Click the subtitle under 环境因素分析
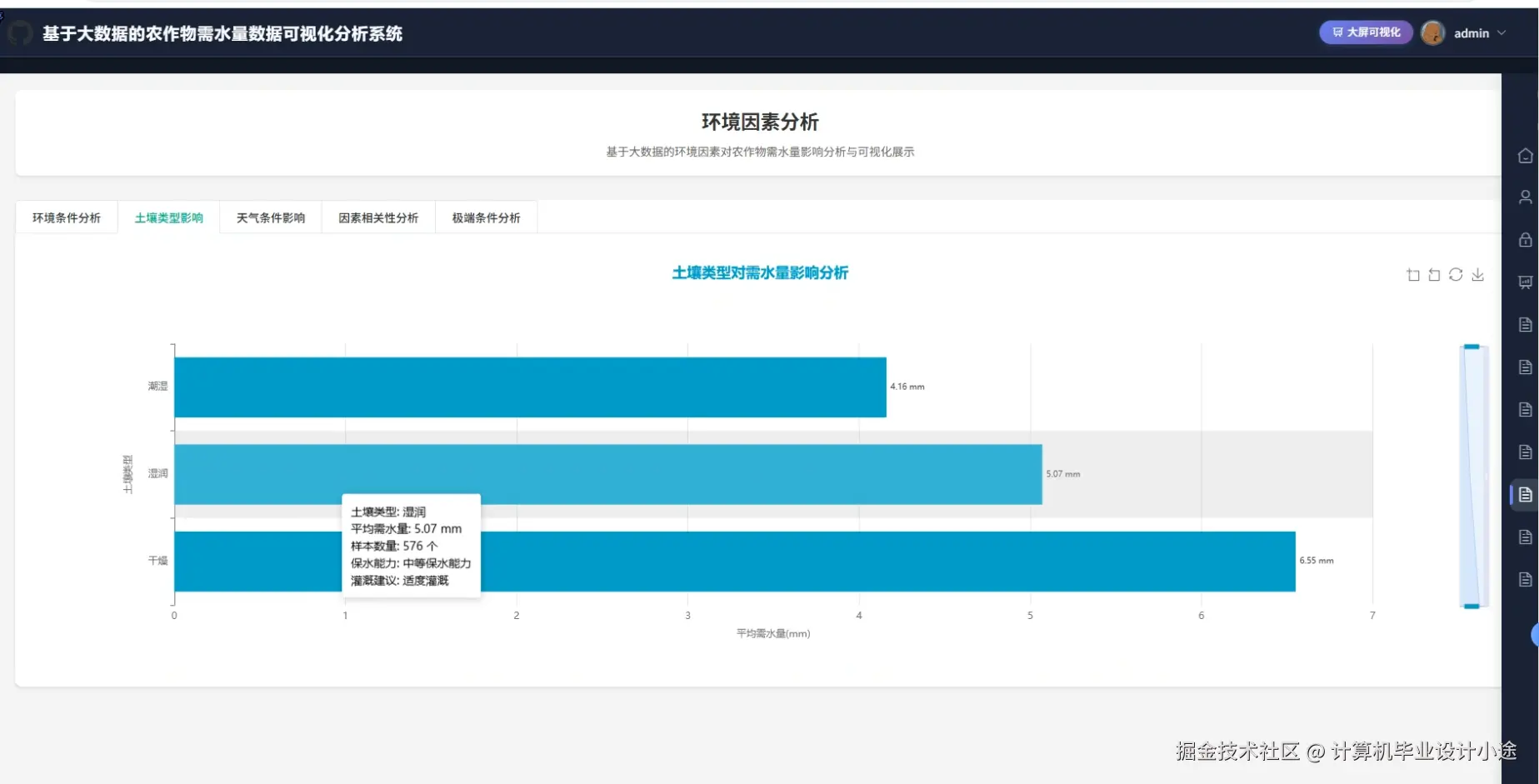This screenshot has height=784, width=1539. [x=760, y=152]
